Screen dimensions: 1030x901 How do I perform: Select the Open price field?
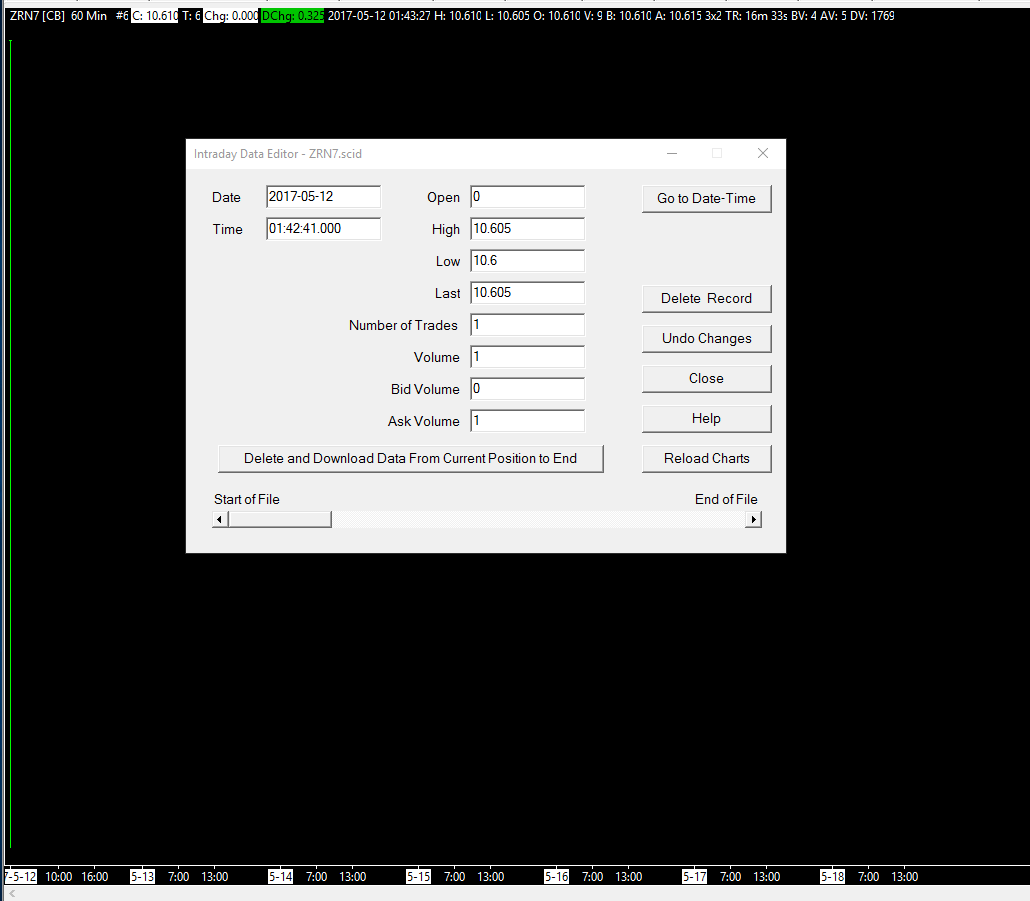(x=527, y=196)
